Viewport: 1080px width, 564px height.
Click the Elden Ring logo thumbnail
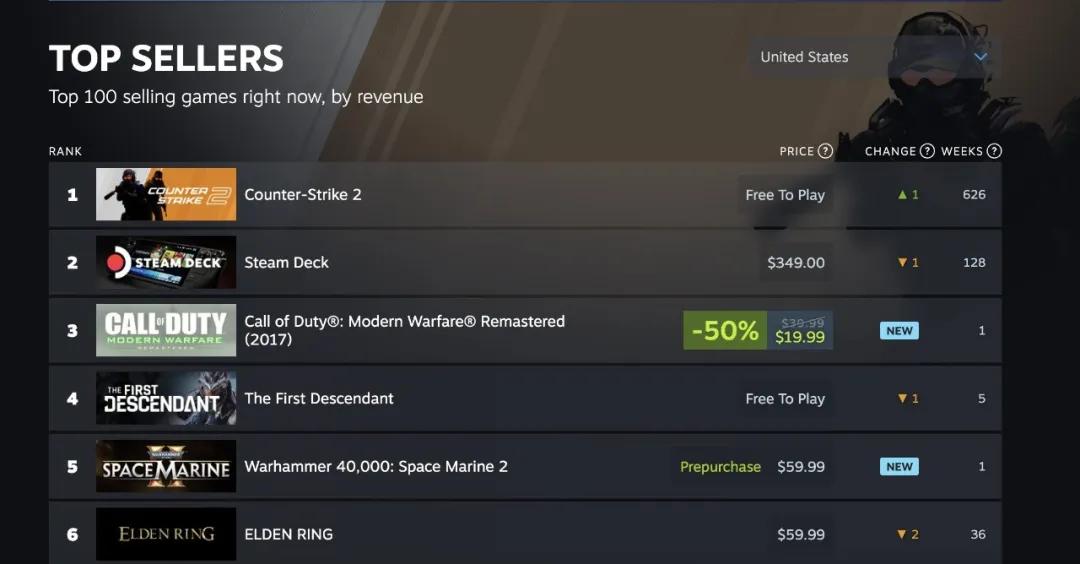[x=166, y=534]
